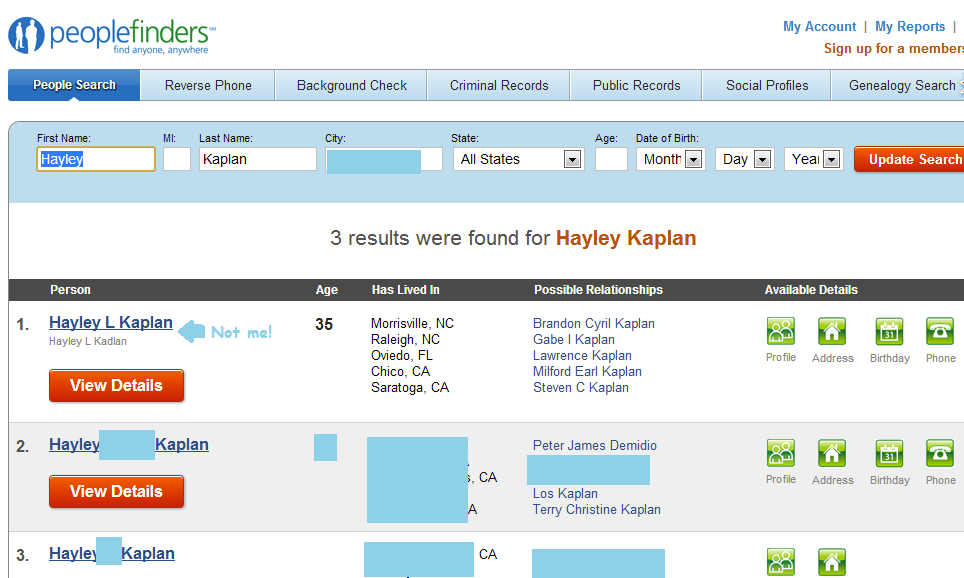Switch to the Reverse Phone tab
This screenshot has height=578, width=964.
pos(208,85)
